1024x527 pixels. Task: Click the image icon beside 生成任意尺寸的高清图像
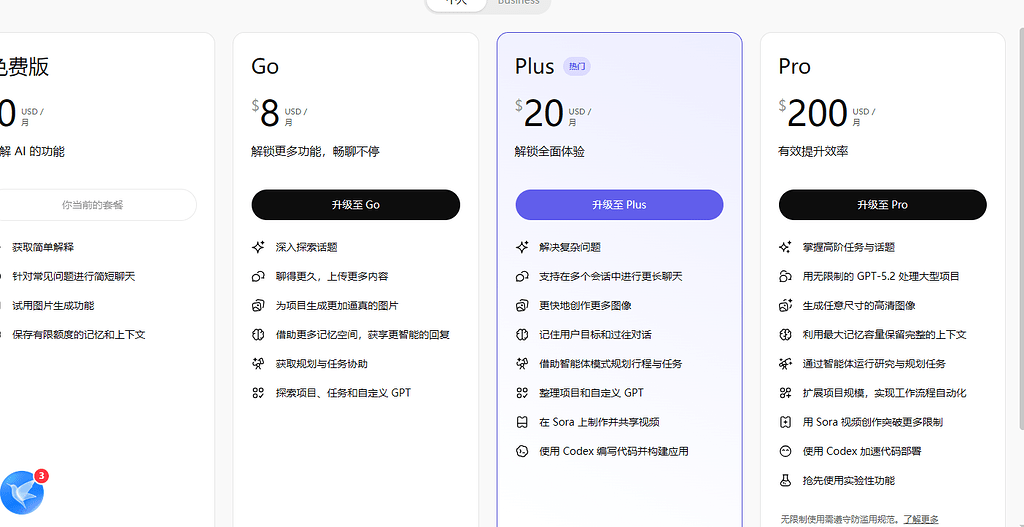point(785,306)
